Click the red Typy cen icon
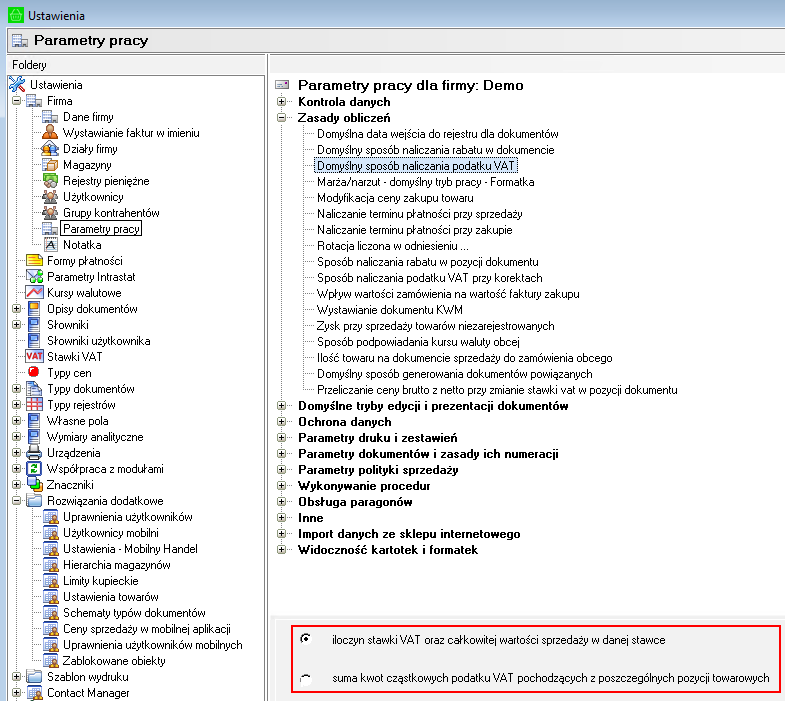Screen dimensions: 785x701 pos(34,373)
